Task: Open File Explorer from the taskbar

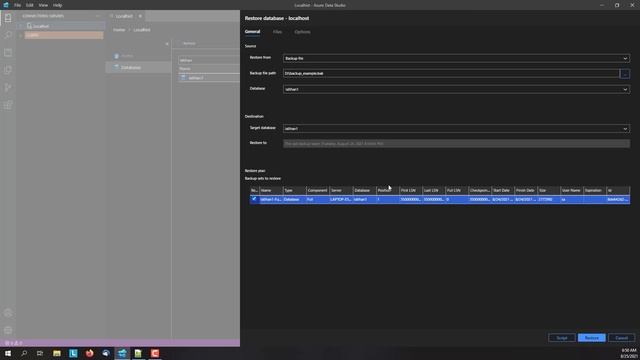Action: pos(57,353)
